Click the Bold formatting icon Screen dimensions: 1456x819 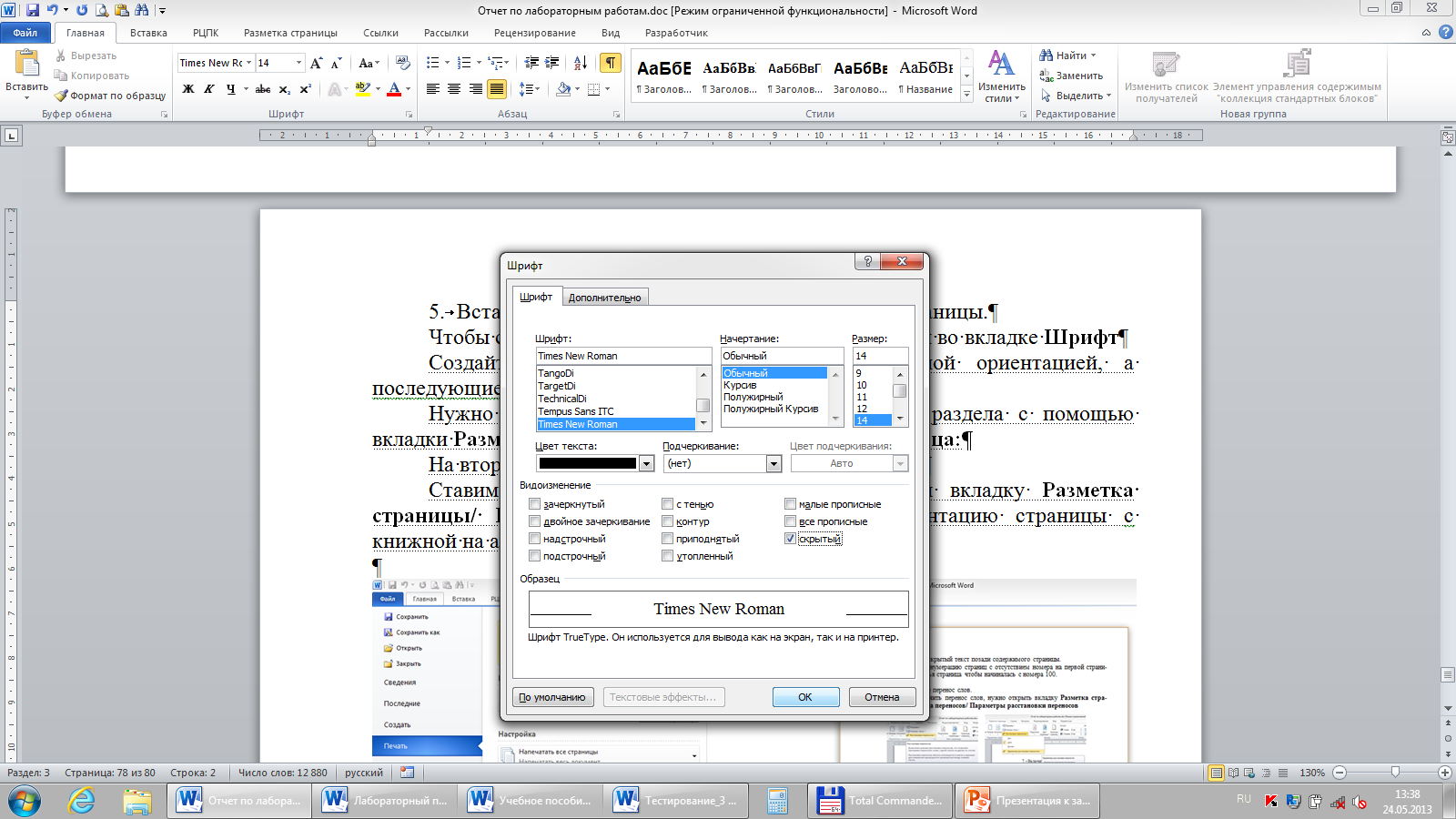[x=188, y=89]
